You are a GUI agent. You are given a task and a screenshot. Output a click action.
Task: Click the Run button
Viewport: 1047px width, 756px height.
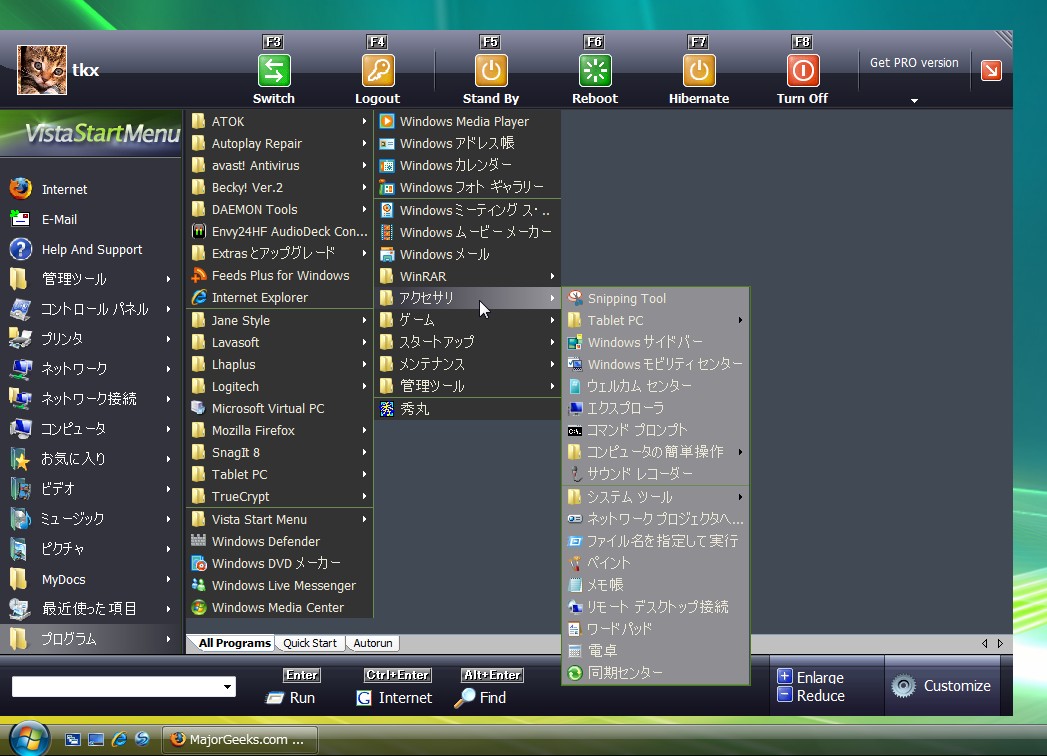tap(292, 697)
